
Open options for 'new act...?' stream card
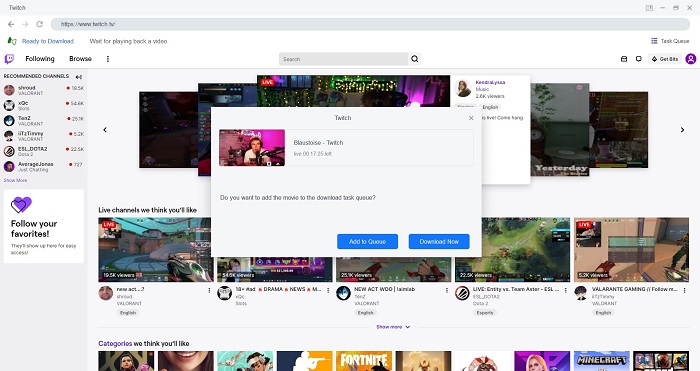[x=209, y=290]
